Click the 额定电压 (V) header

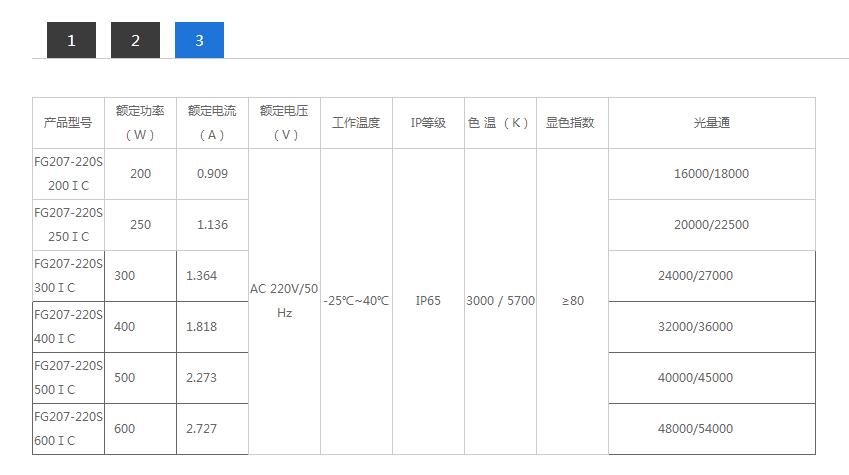[284, 123]
